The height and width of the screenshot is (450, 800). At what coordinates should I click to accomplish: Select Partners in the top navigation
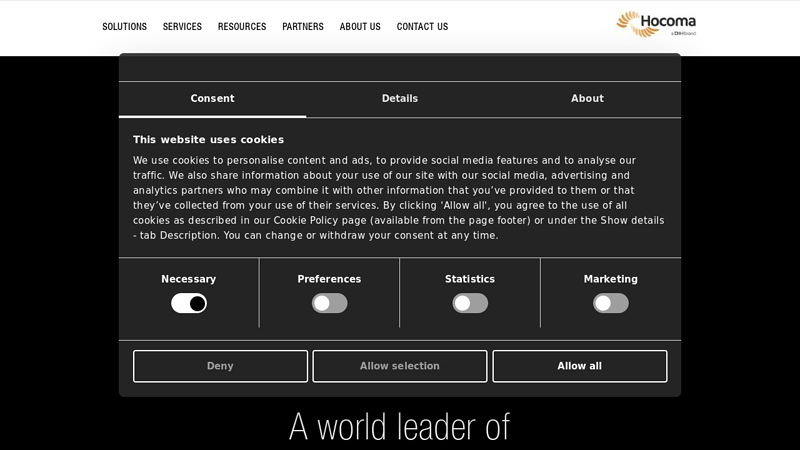point(303,27)
